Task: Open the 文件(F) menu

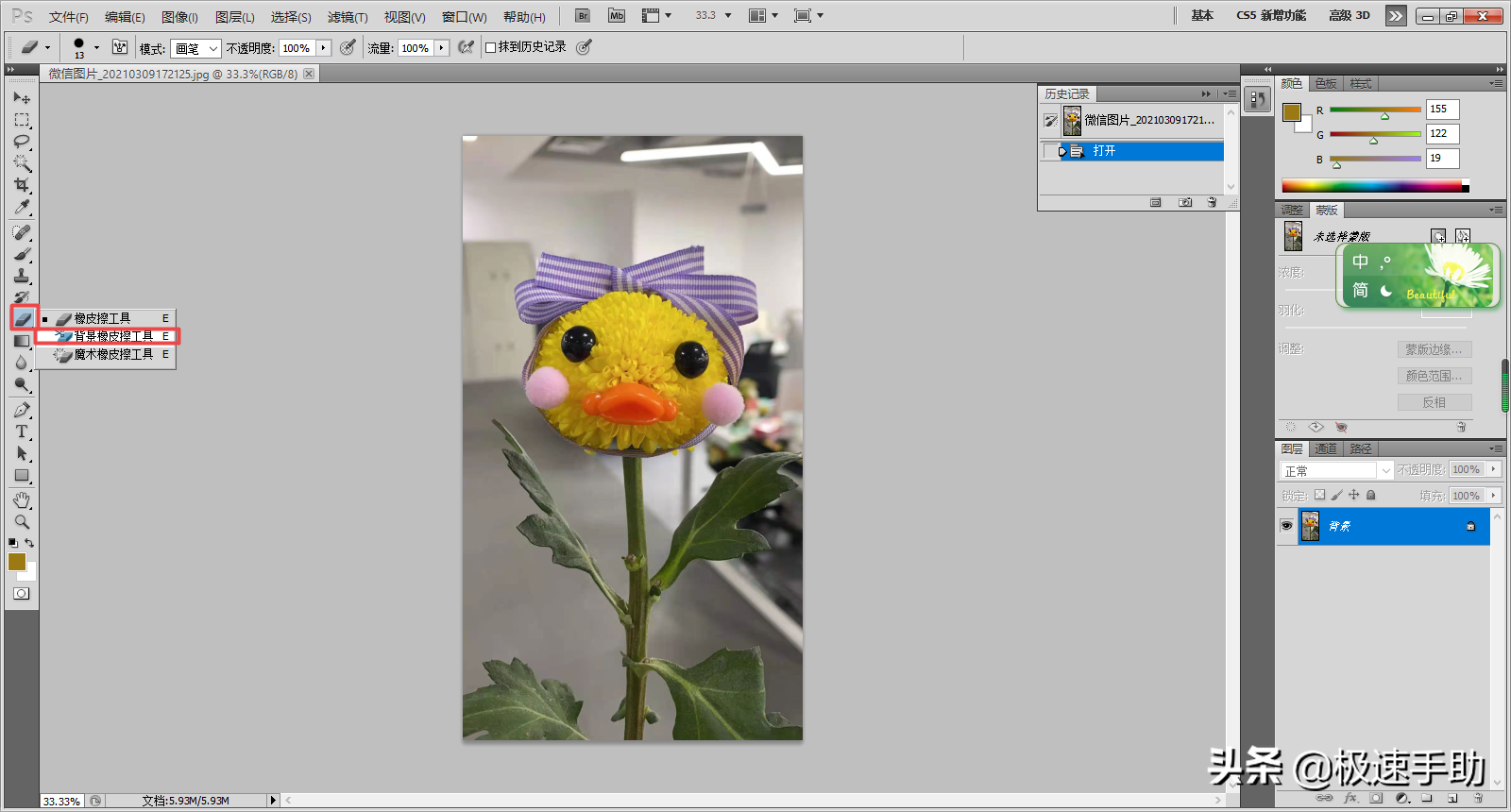Action: (68, 17)
